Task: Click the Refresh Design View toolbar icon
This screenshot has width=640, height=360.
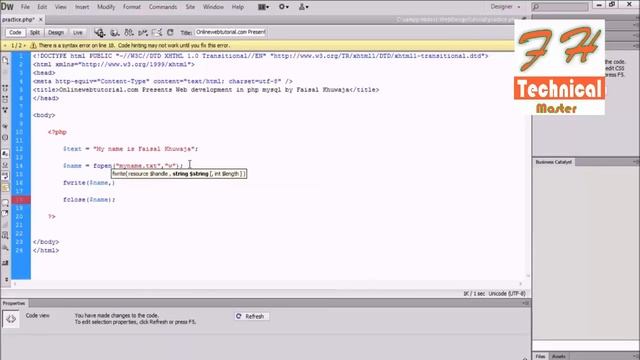Action: point(170,32)
